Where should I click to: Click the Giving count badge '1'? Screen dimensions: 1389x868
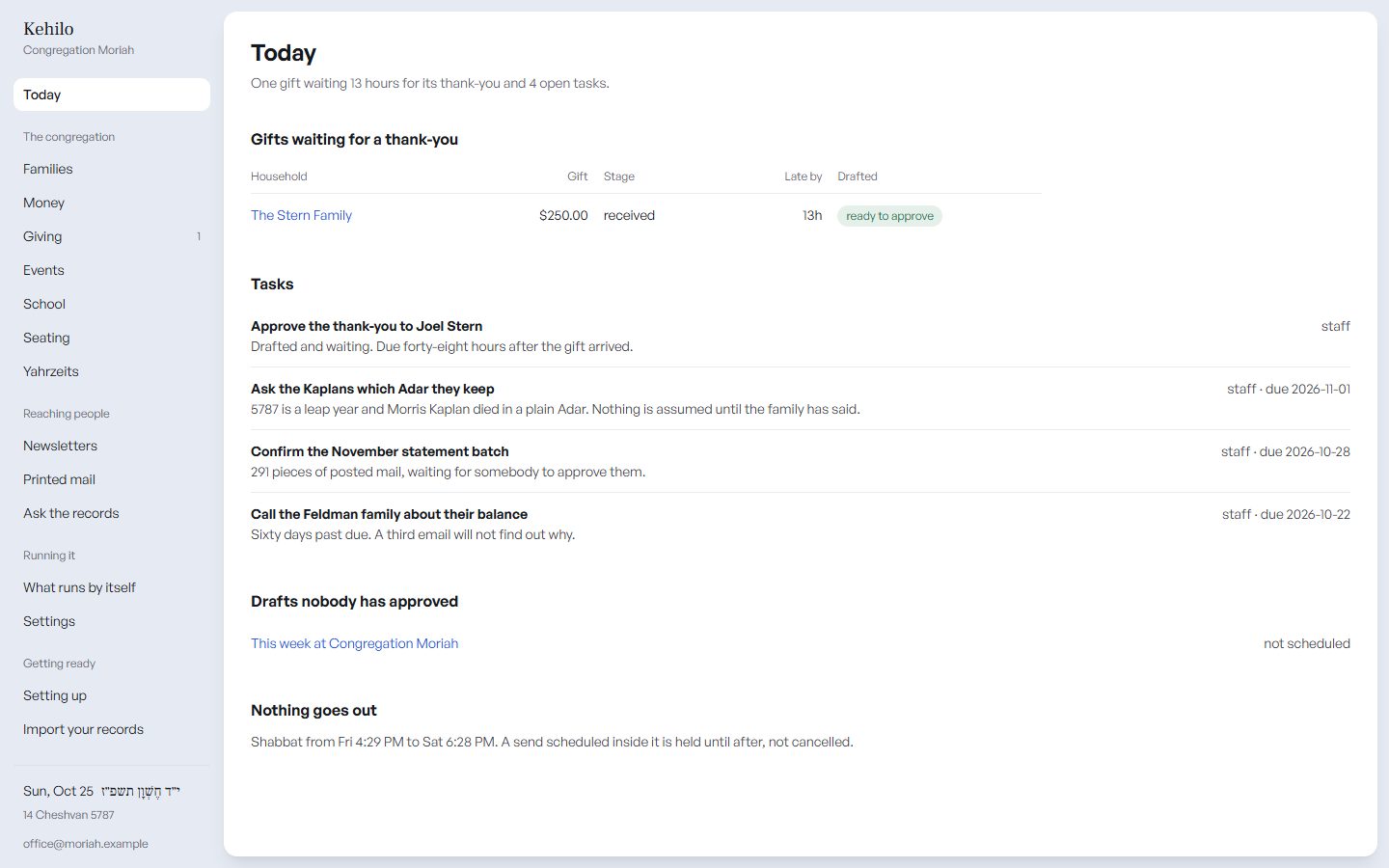(199, 236)
